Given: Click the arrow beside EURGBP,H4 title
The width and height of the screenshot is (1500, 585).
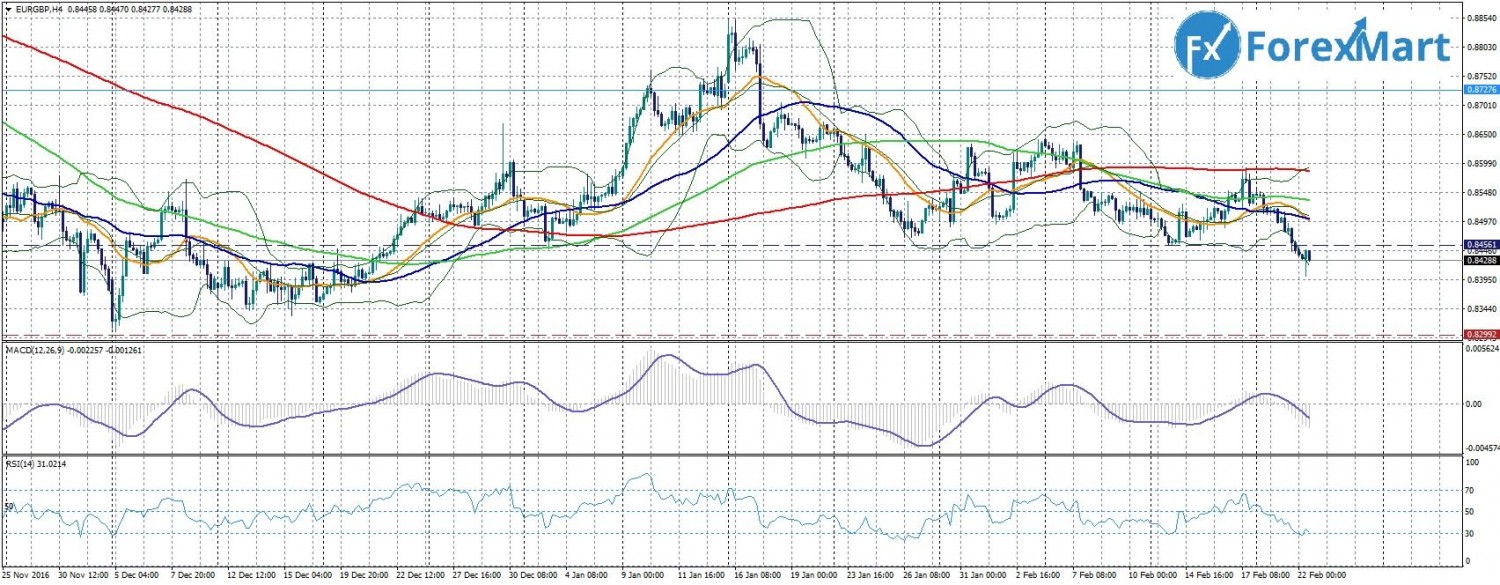Looking at the screenshot, I should pyautogui.click(x=6, y=9).
